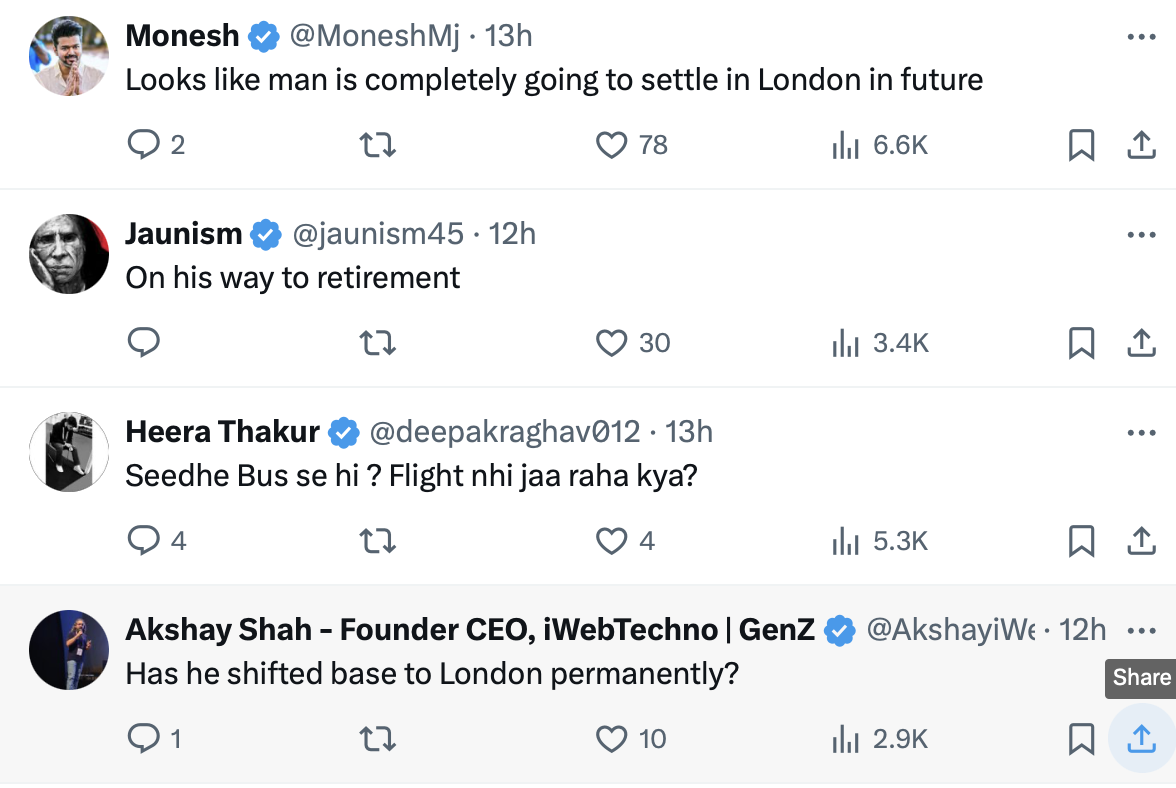Open Monesh's profile picture
Image resolution: width=1176 pixels, height=788 pixels.
pyautogui.click(x=69, y=56)
